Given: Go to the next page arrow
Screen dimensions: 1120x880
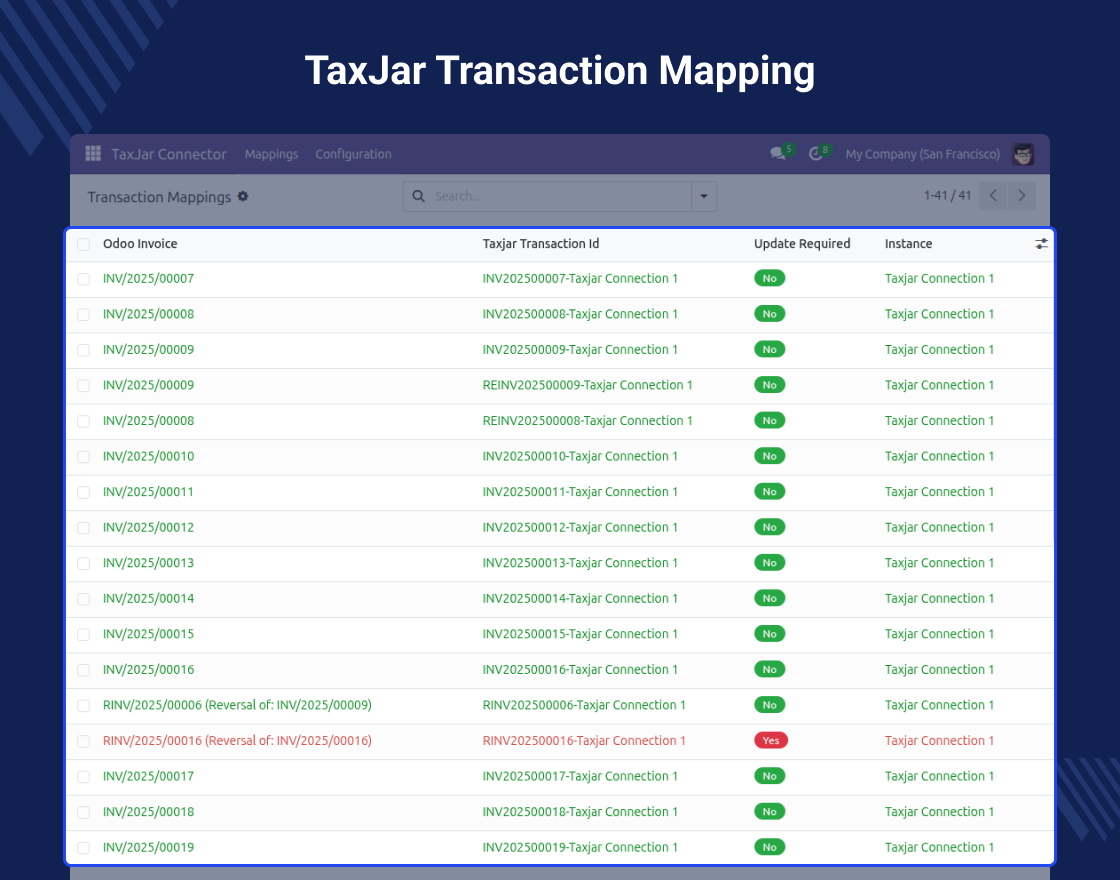Looking at the screenshot, I should [1021, 196].
